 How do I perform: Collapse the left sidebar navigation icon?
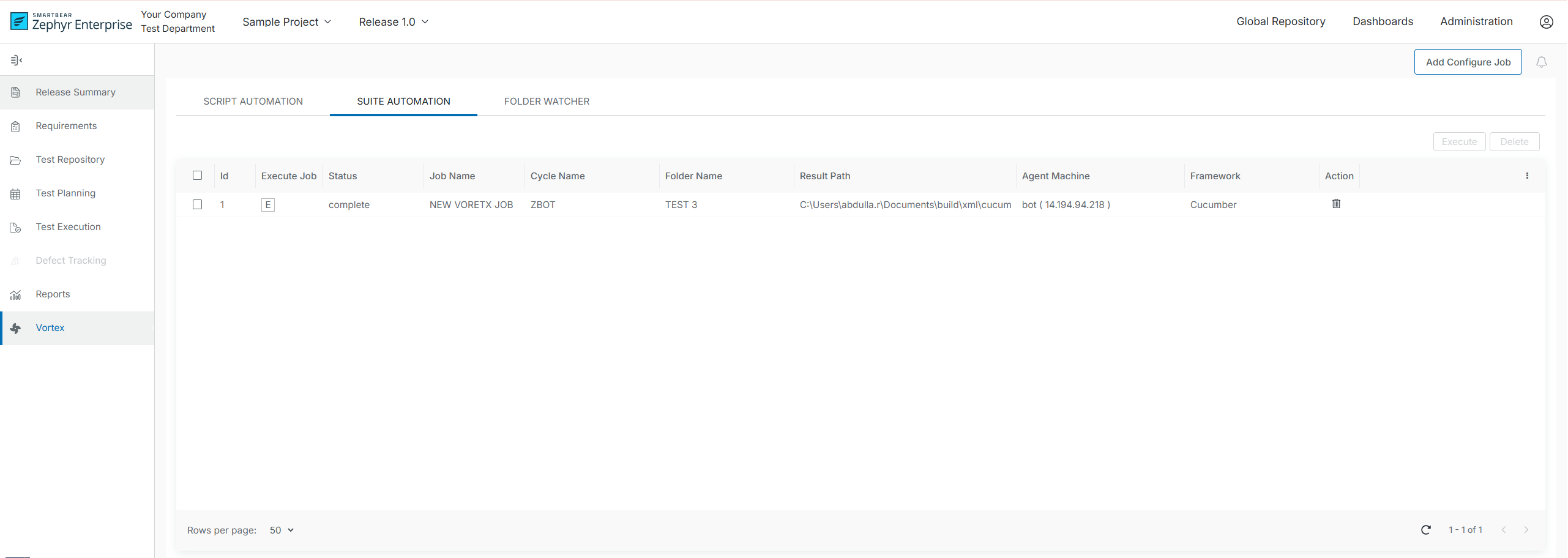(17, 60)
